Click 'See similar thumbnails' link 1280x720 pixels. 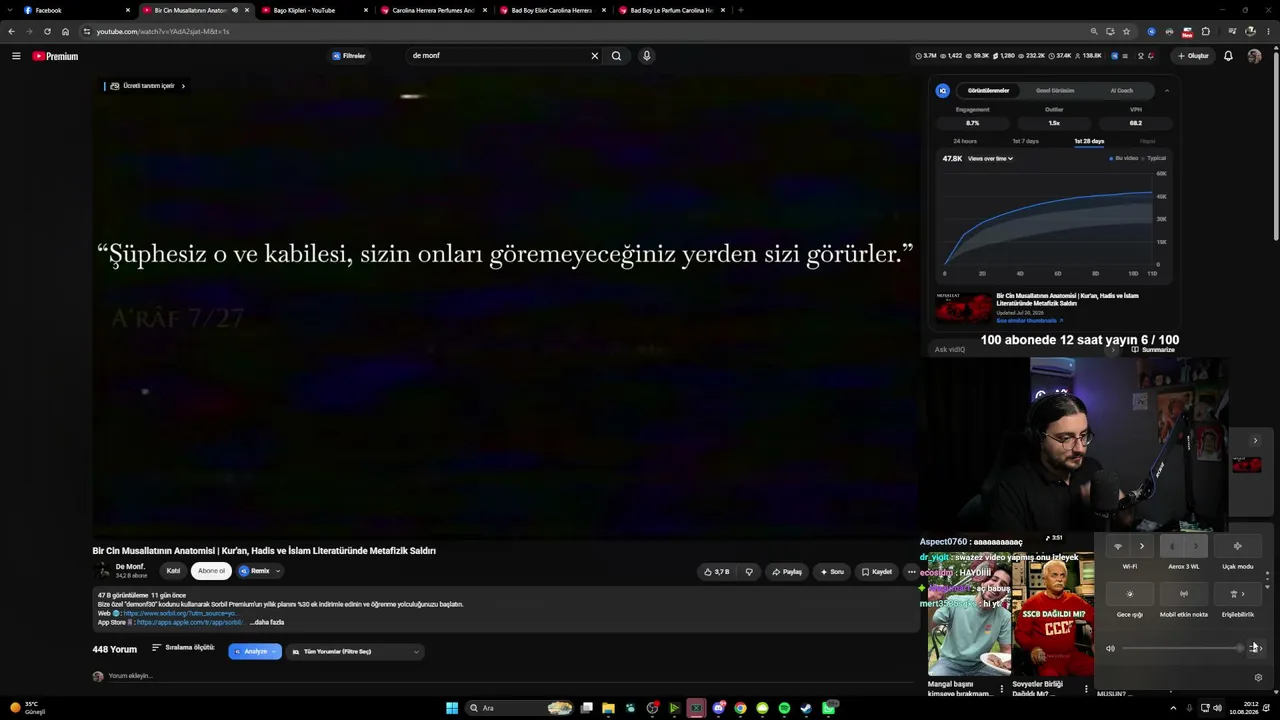pos(1029,321)
